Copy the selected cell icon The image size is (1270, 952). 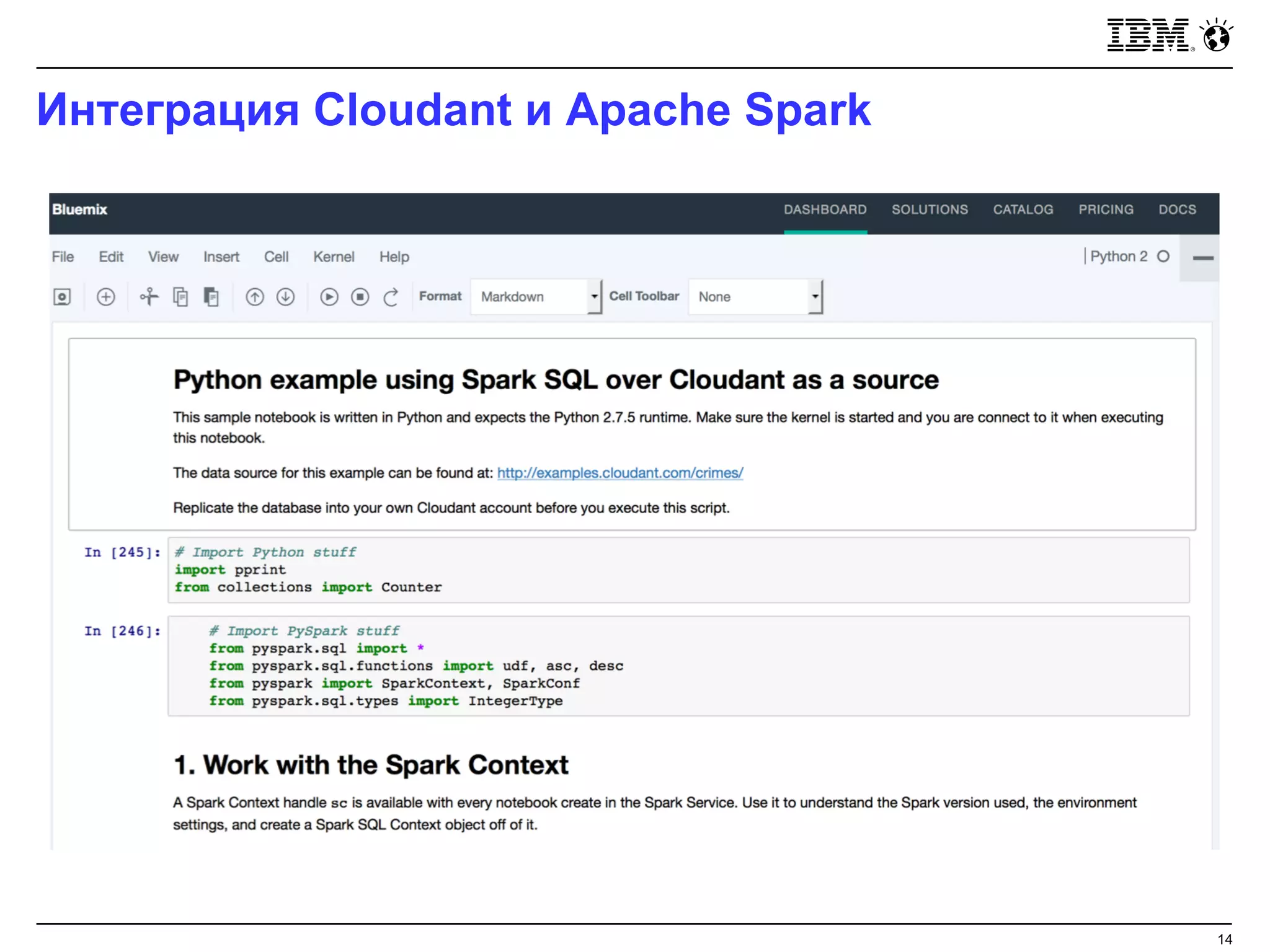click(180, 297)
